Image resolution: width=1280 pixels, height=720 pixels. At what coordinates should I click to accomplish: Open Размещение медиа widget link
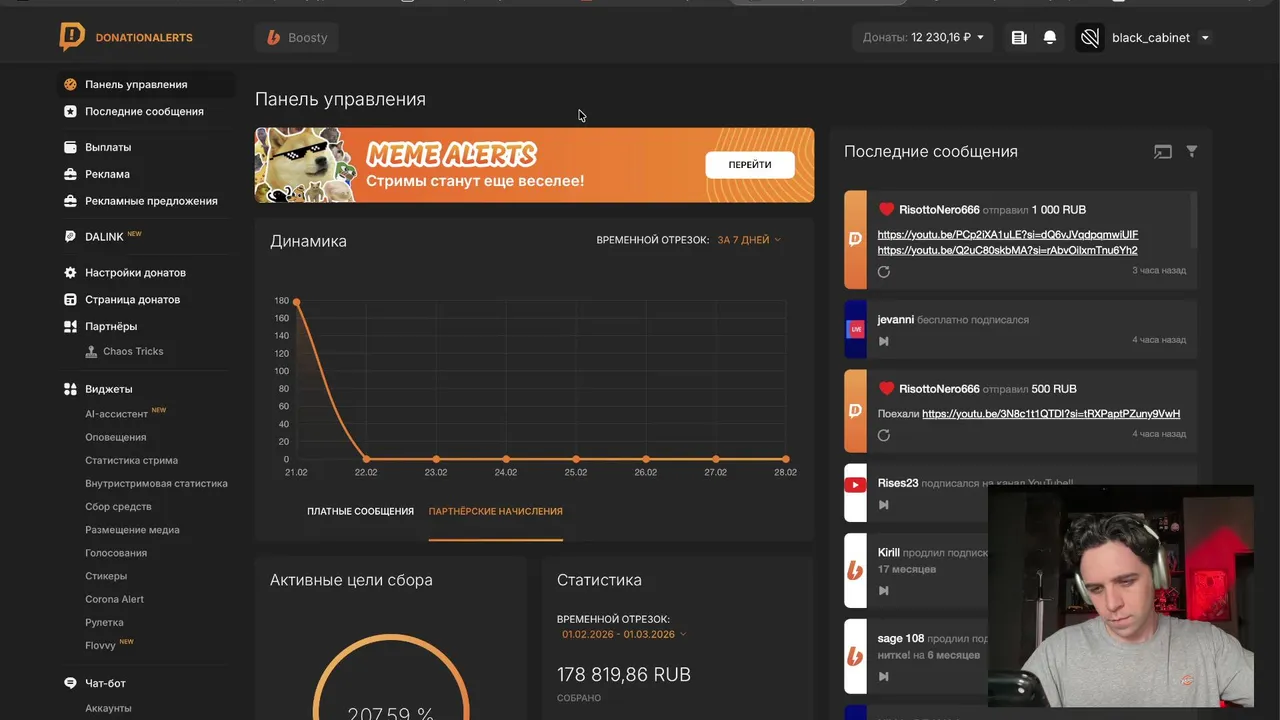tap(132, 530)
